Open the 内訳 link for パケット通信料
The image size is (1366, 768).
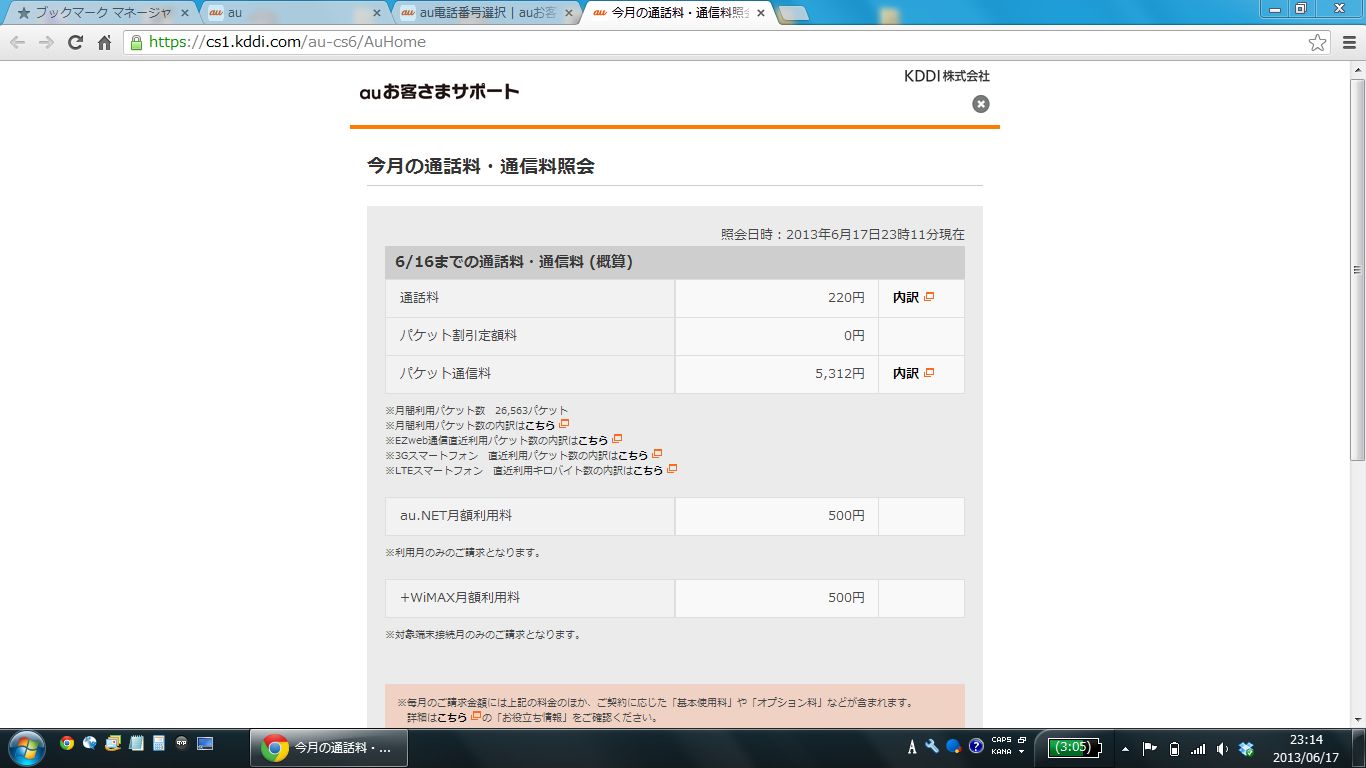tap(913, 374)
